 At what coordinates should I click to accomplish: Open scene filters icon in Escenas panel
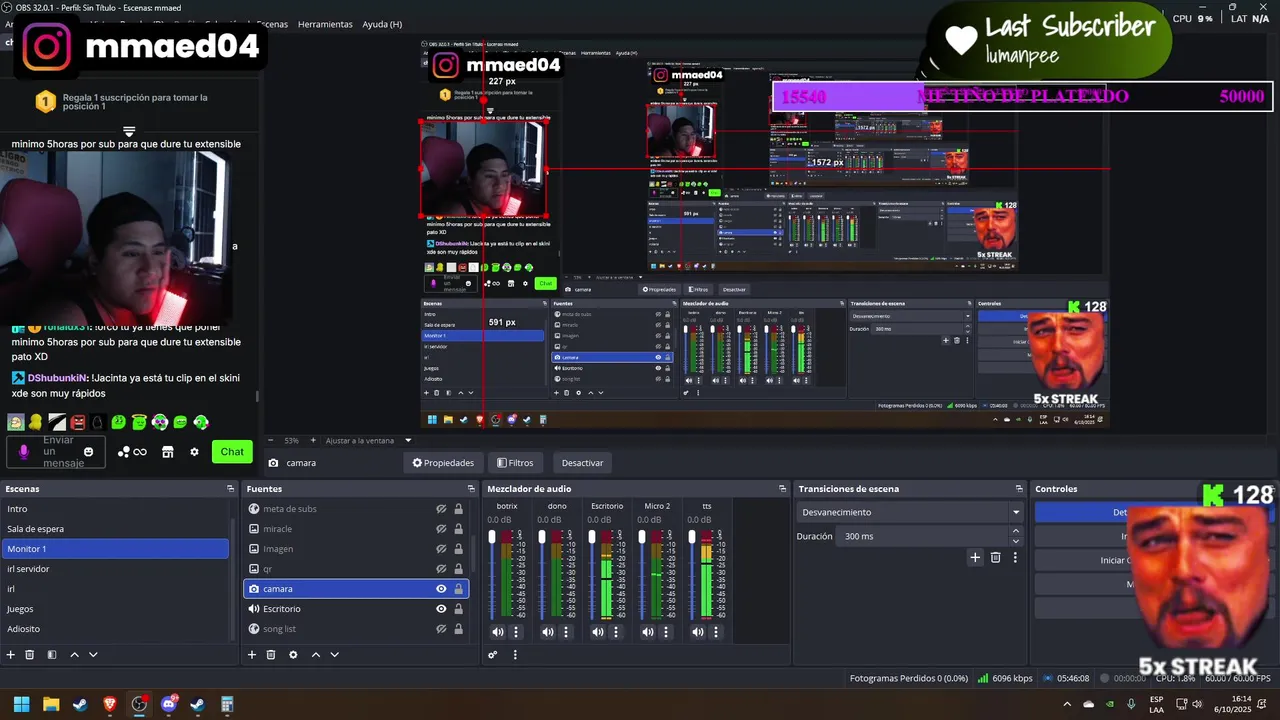pyautogui.click(x=52, y=655)
